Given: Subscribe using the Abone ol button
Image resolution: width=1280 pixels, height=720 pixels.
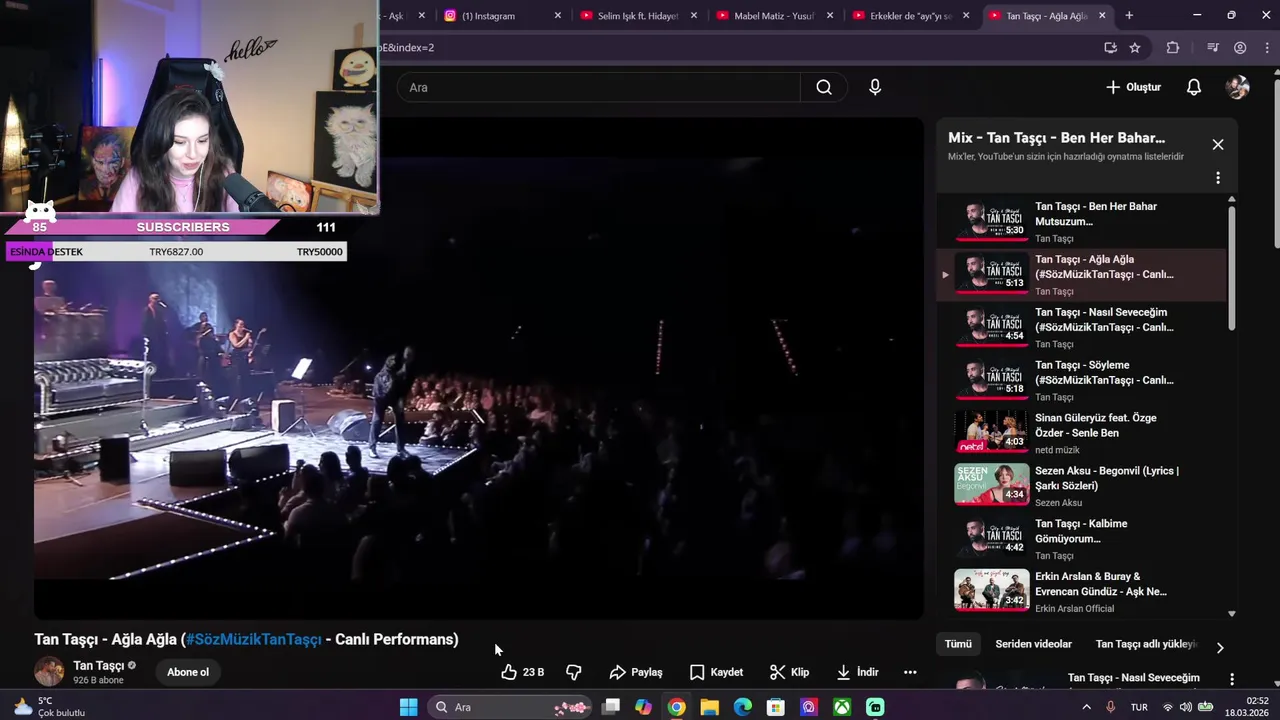Looking at the screenshot, I should (188, 672).
